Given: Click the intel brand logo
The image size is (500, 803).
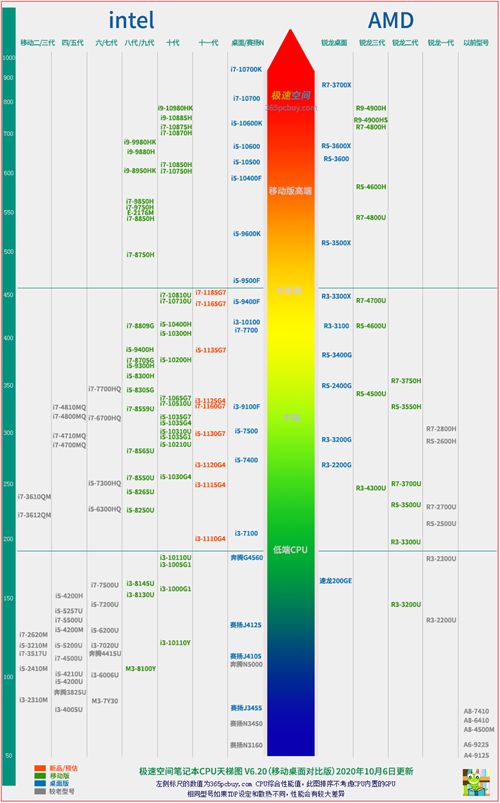Looking at the screenshot, I should (x=131, y=20).
